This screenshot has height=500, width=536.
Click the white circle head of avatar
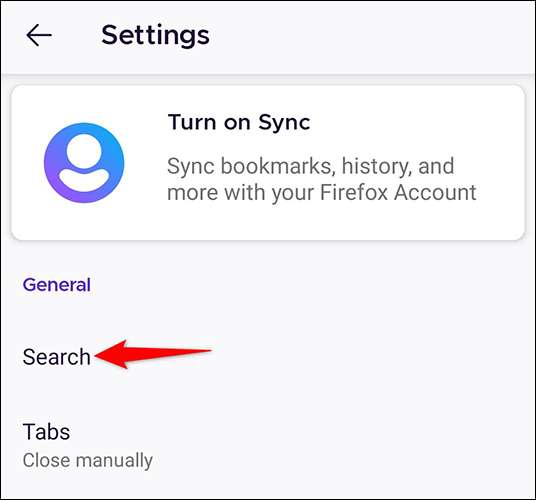click(84, 151)
